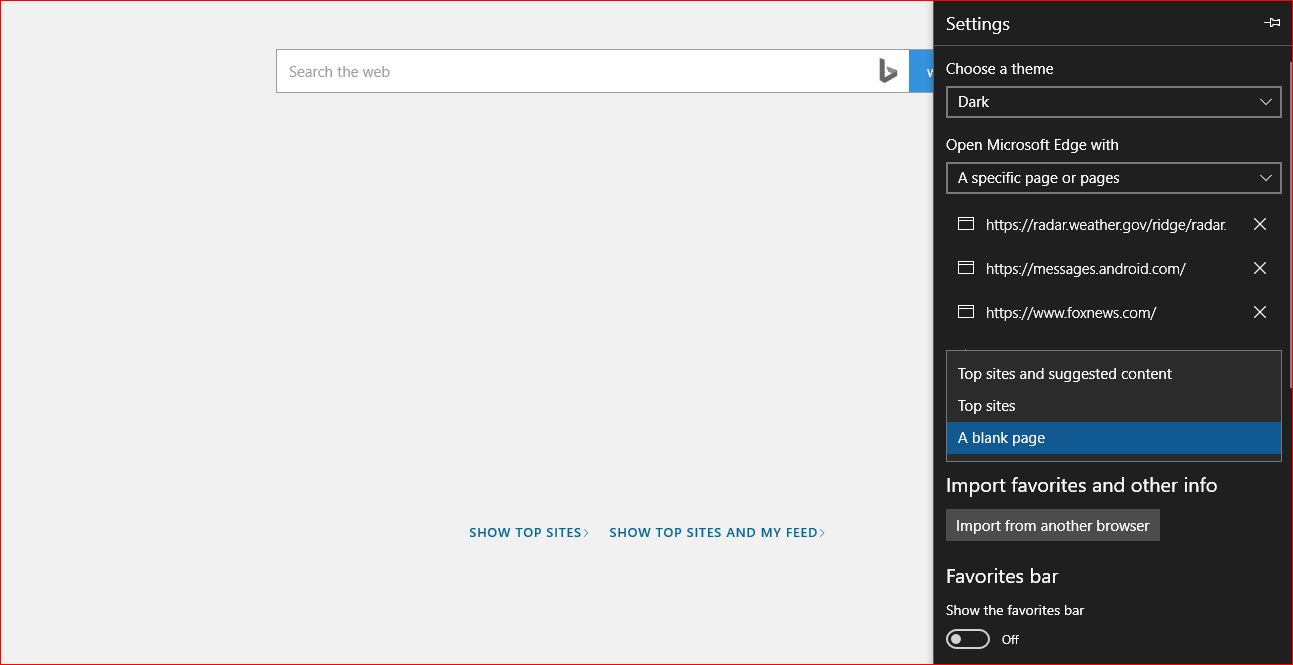
Task: Click the page icon beside messages.android.com
Action: (x=966, y=268)
